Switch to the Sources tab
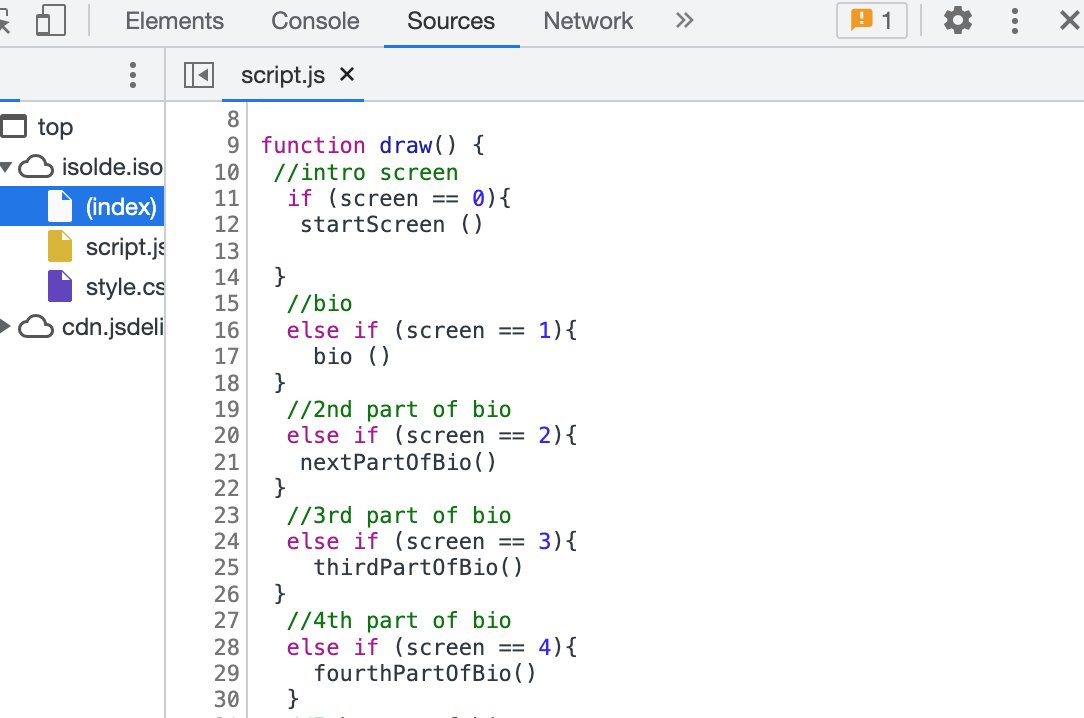Viewport: 1084px width, 718px height. tap(451, 21)
